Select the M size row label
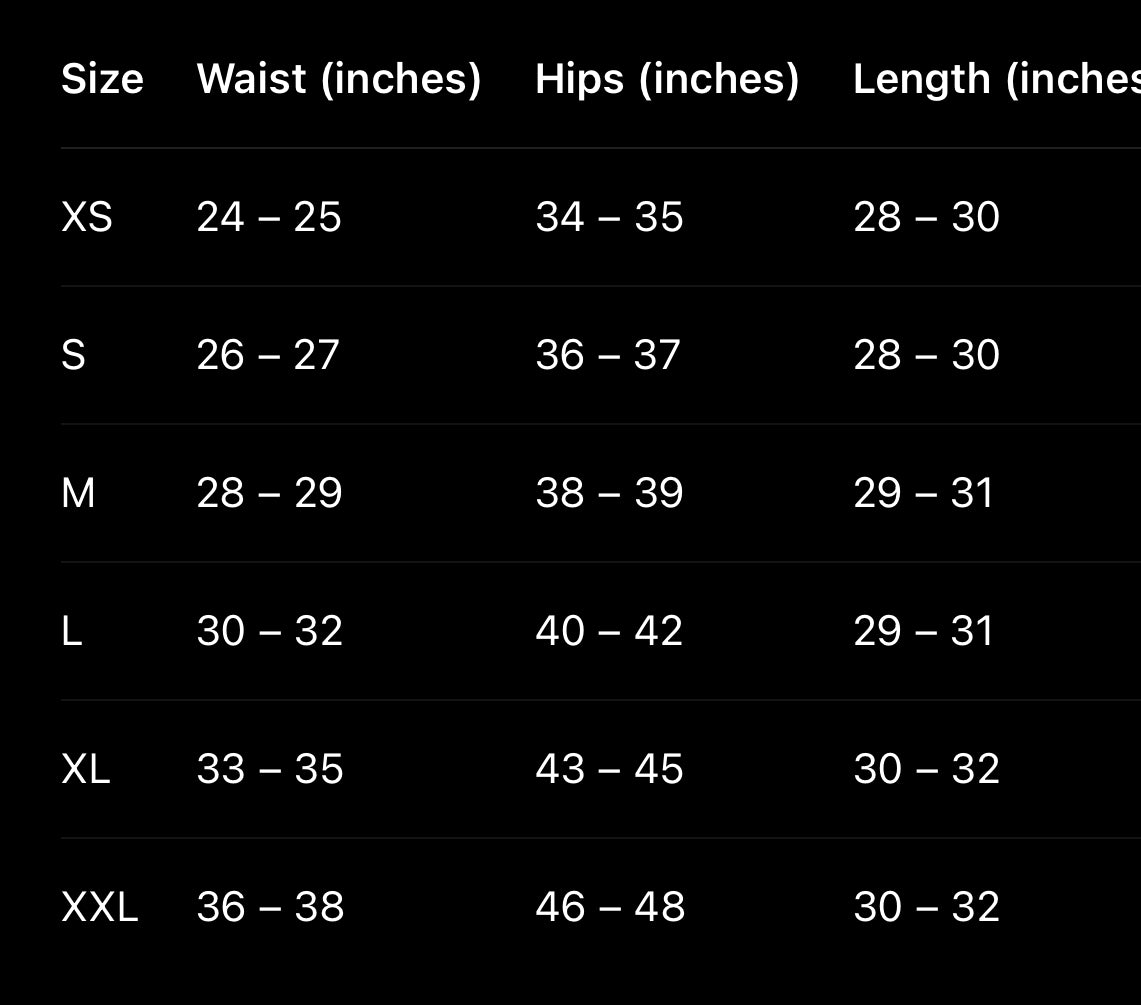The width and height of the screenshot is (1141, 1005). click(78, 493)
